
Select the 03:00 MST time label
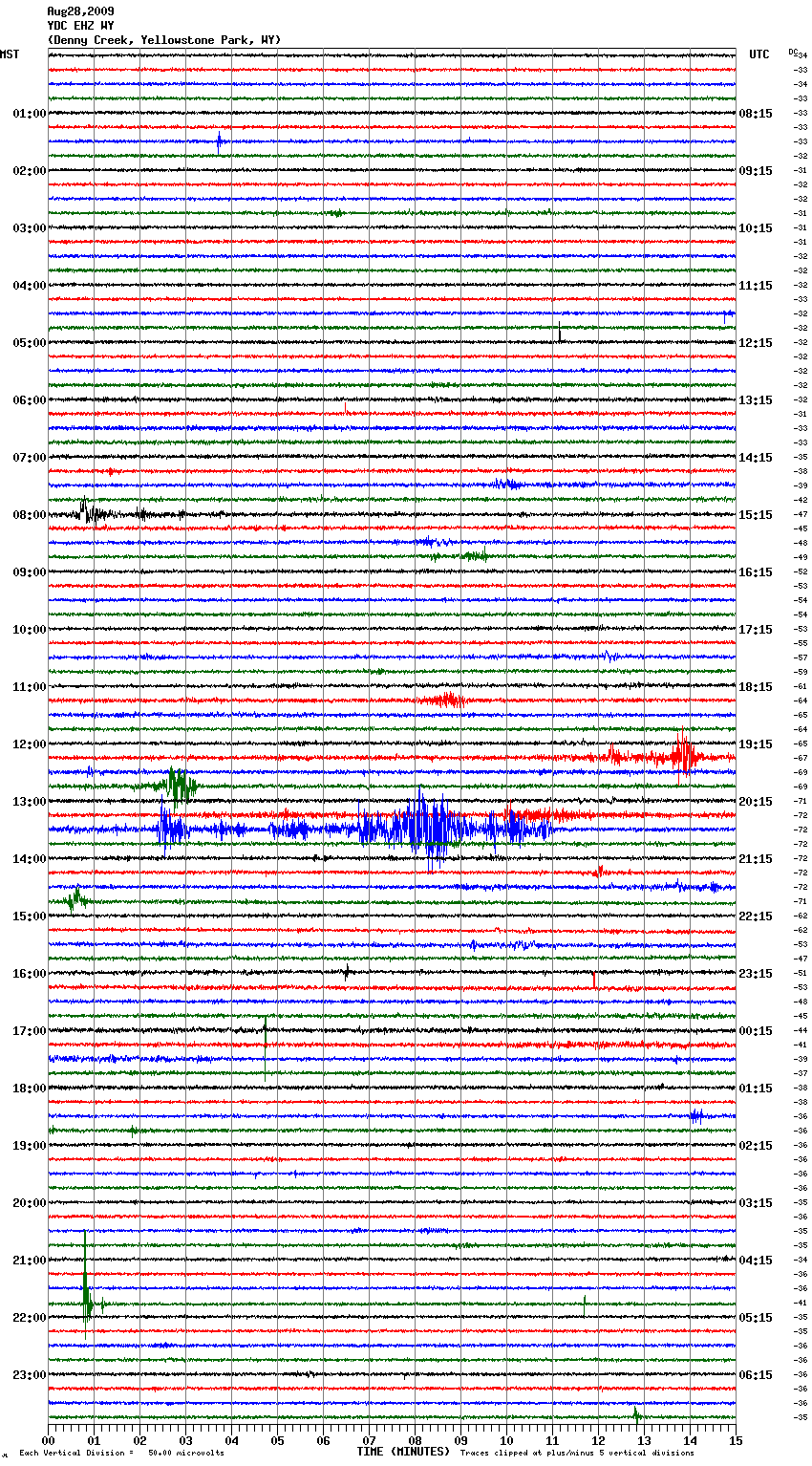pyautogui.click(x=30, y=228)
